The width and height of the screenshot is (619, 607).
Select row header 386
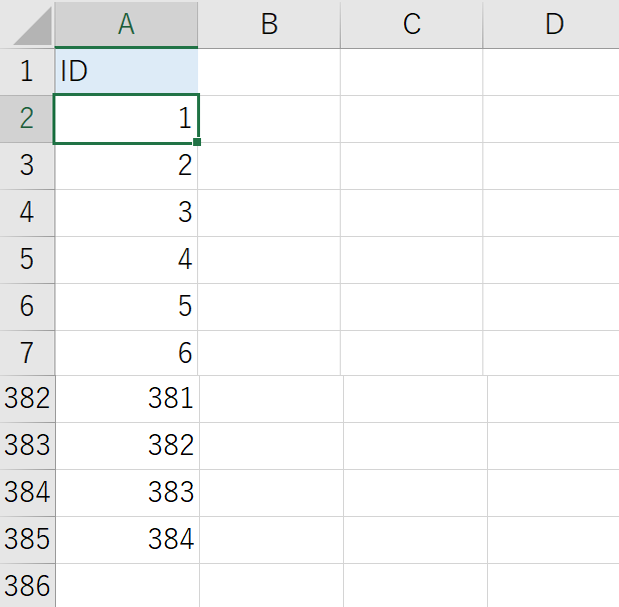27,586
